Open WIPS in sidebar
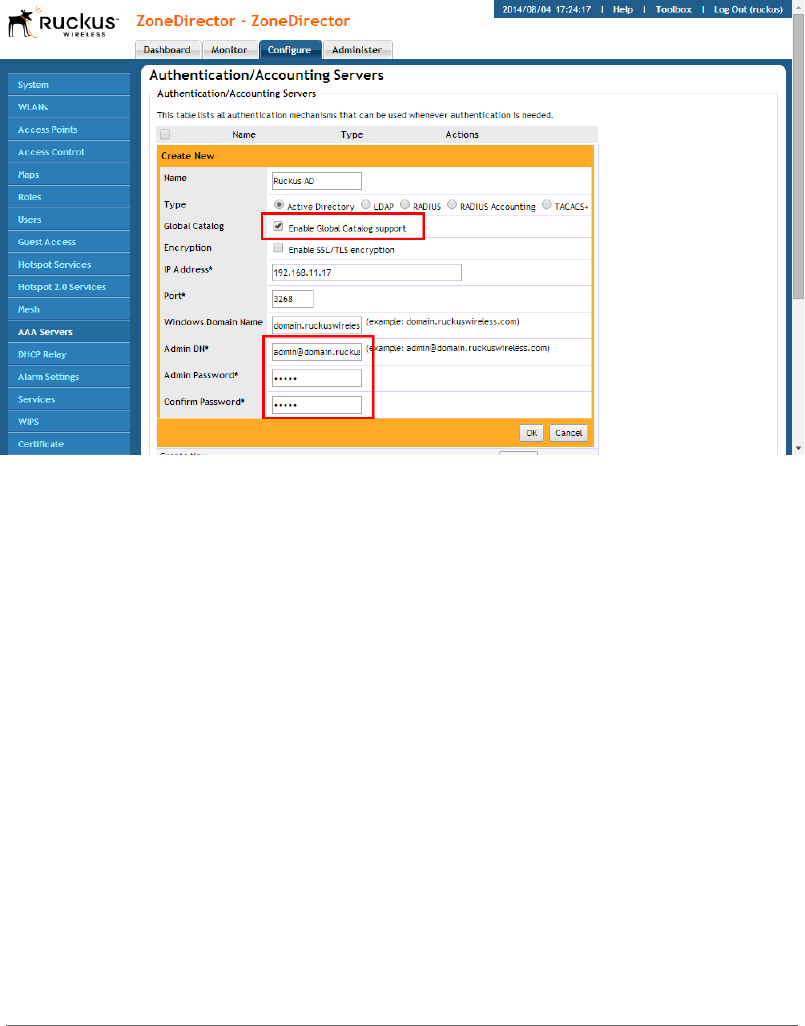This screenshot has width=805, height=1026. coord(69,421)
